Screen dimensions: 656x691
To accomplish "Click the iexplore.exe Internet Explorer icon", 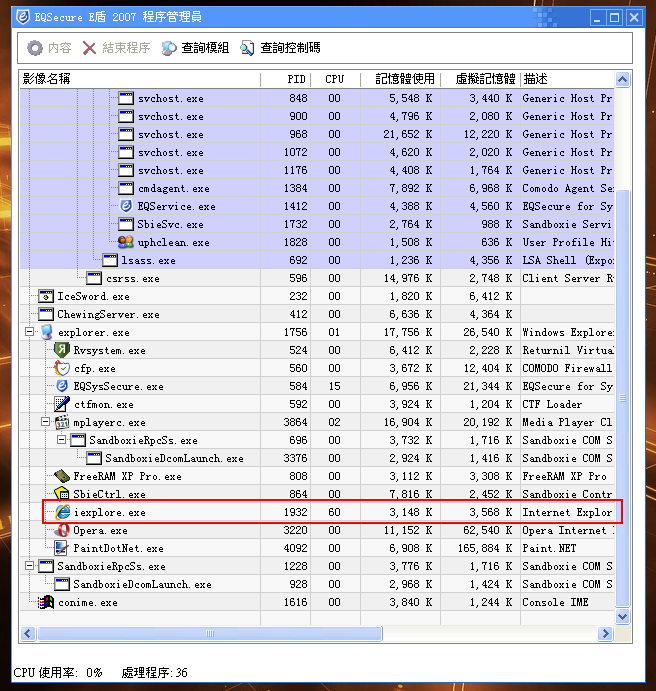I will click(x=63, y=512).
